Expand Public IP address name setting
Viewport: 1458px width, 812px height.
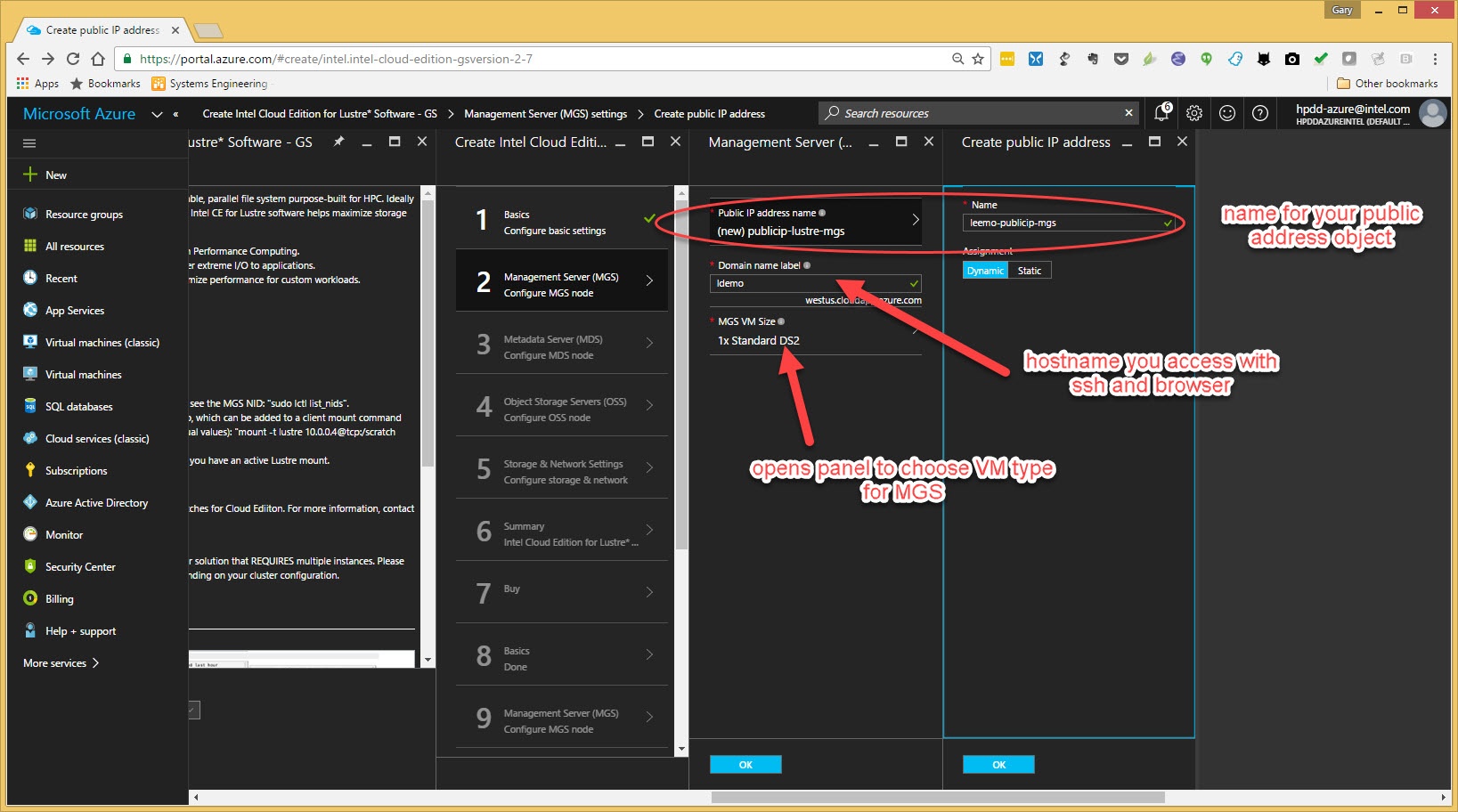click(816, 222)
